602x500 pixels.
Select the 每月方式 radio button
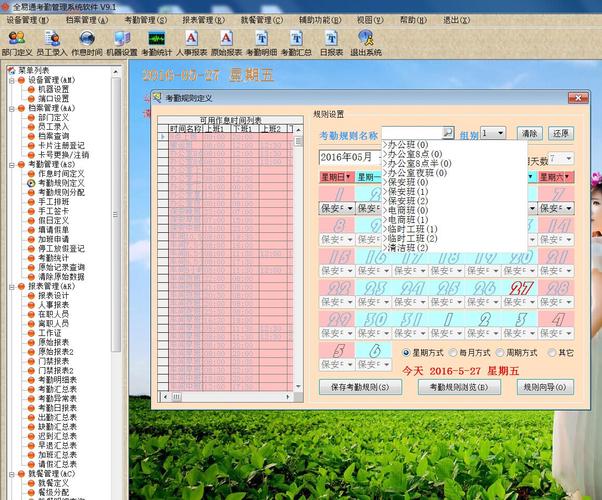click(453, 353)
